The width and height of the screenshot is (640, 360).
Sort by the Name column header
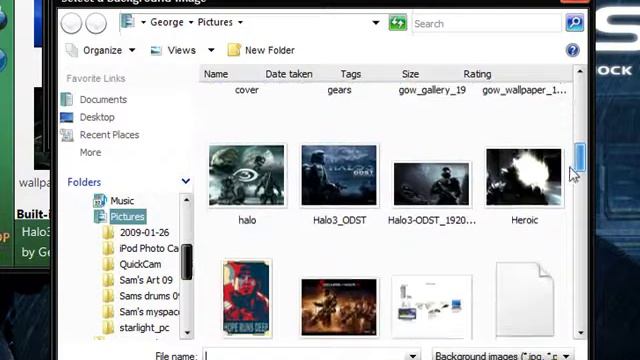pos(216,74)
